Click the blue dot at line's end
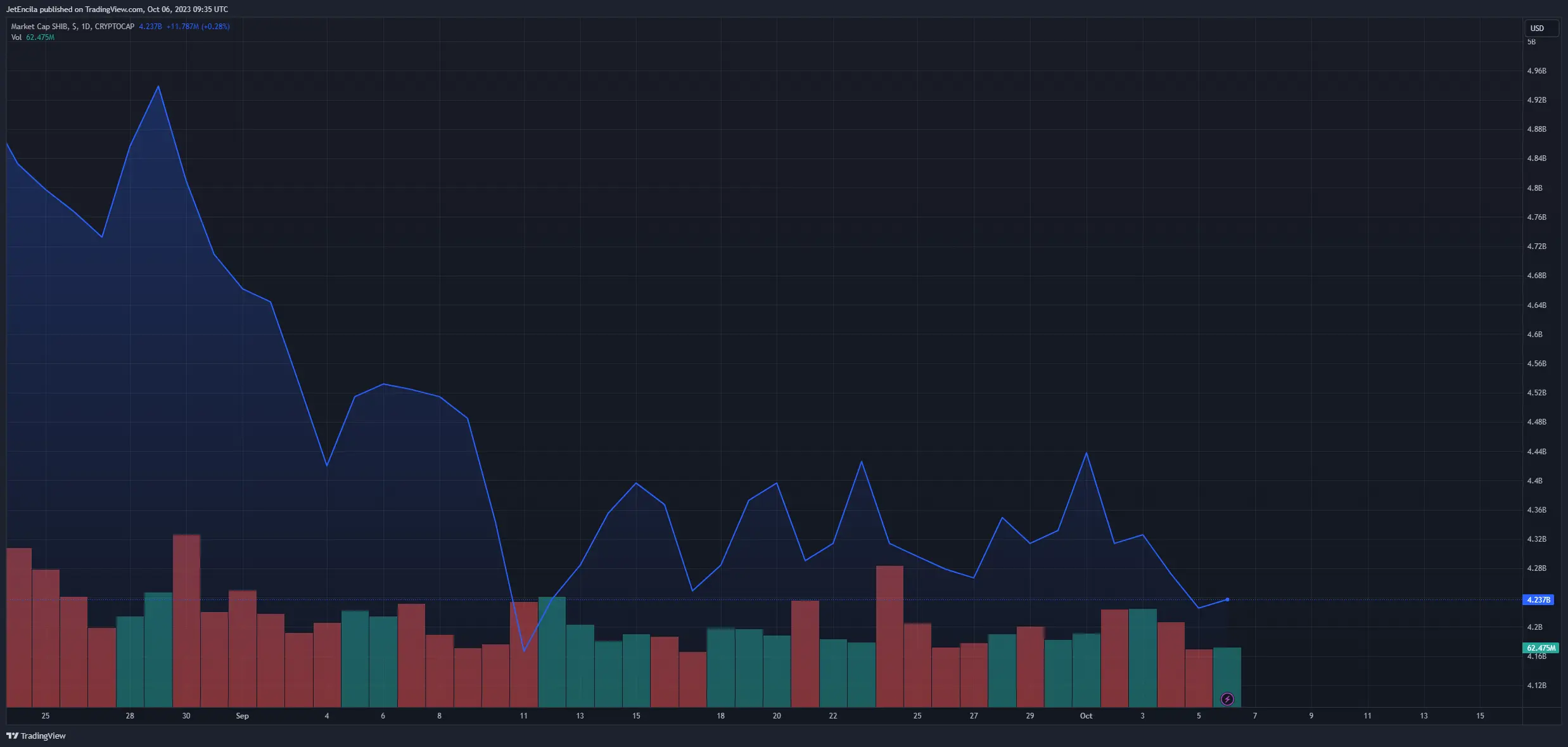This screenshot has width=1568, height=747. [x=1228, y=599]
